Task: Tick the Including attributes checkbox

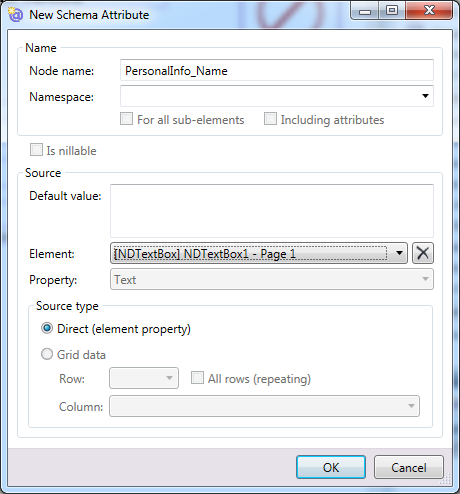Action: [270, 119]
